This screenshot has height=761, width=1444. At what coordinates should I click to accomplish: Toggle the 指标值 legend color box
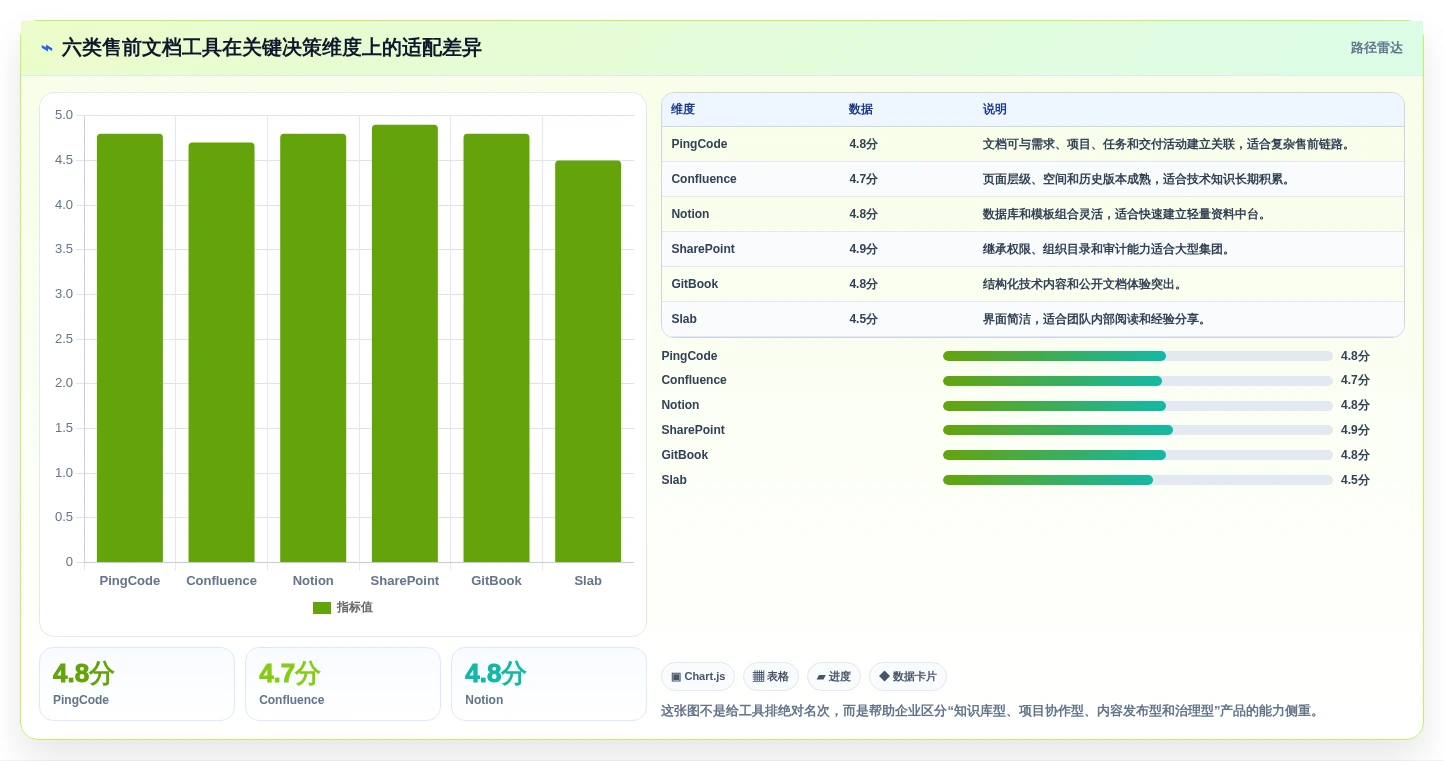322,608
